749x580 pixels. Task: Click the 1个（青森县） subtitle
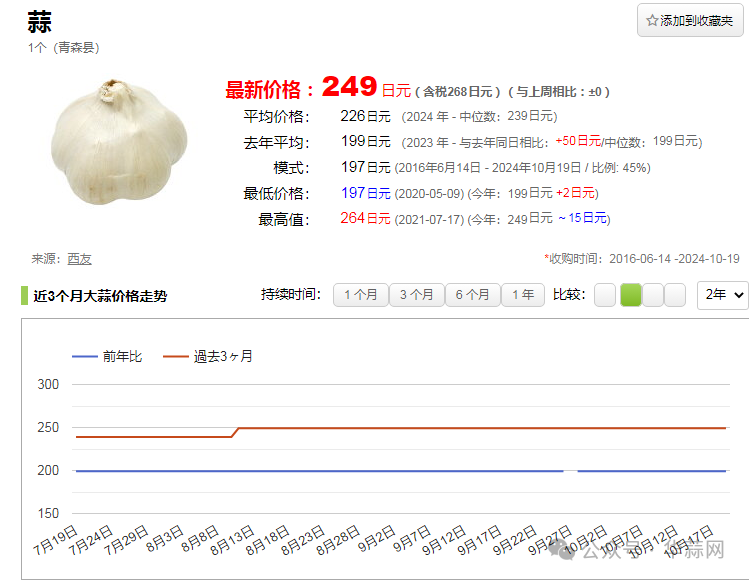point(64,48)
